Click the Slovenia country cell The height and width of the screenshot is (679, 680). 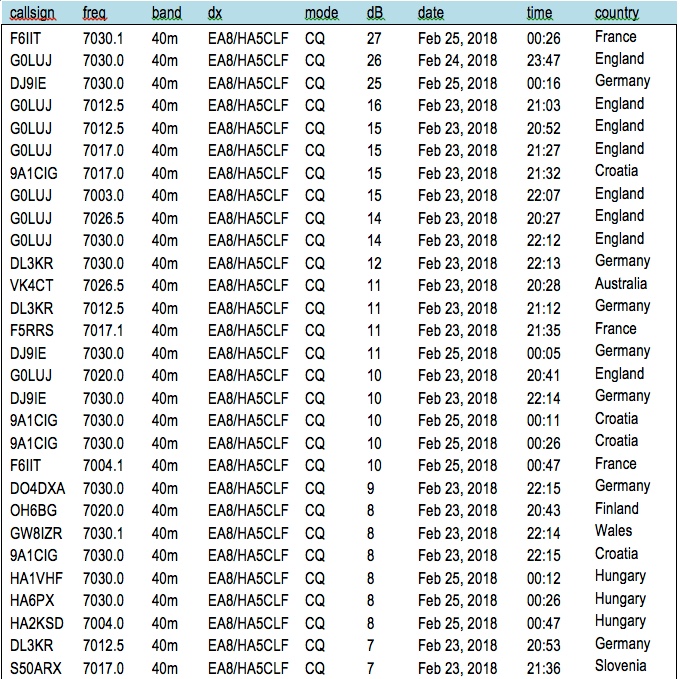(620, 667)
